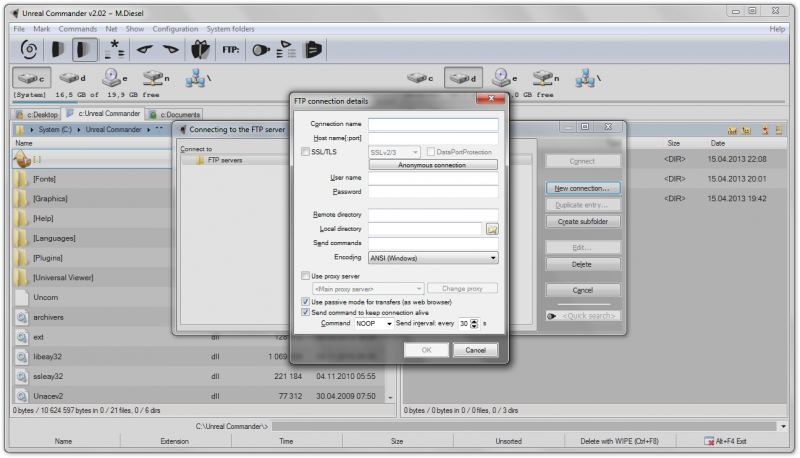
Task: Click Create subfolder button
Action: point(583,221)
